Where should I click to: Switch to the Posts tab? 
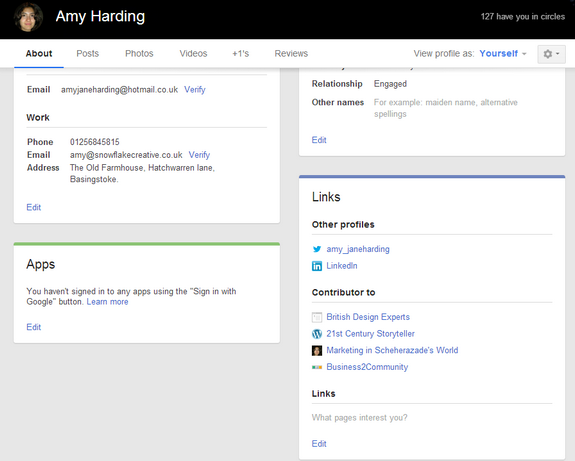(x=88, y=54)
